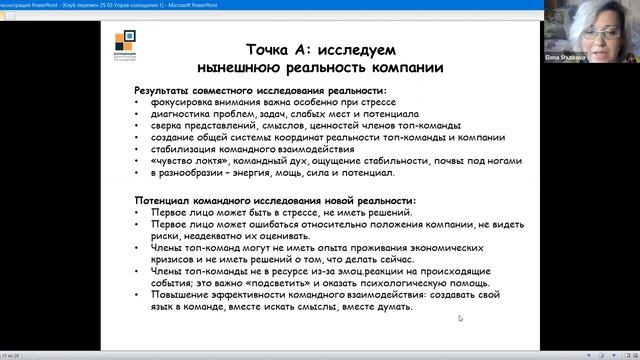This screenshot has width=640, height=360.
Task: Click the company logo on the slide
Action: (x=125, y=45)
